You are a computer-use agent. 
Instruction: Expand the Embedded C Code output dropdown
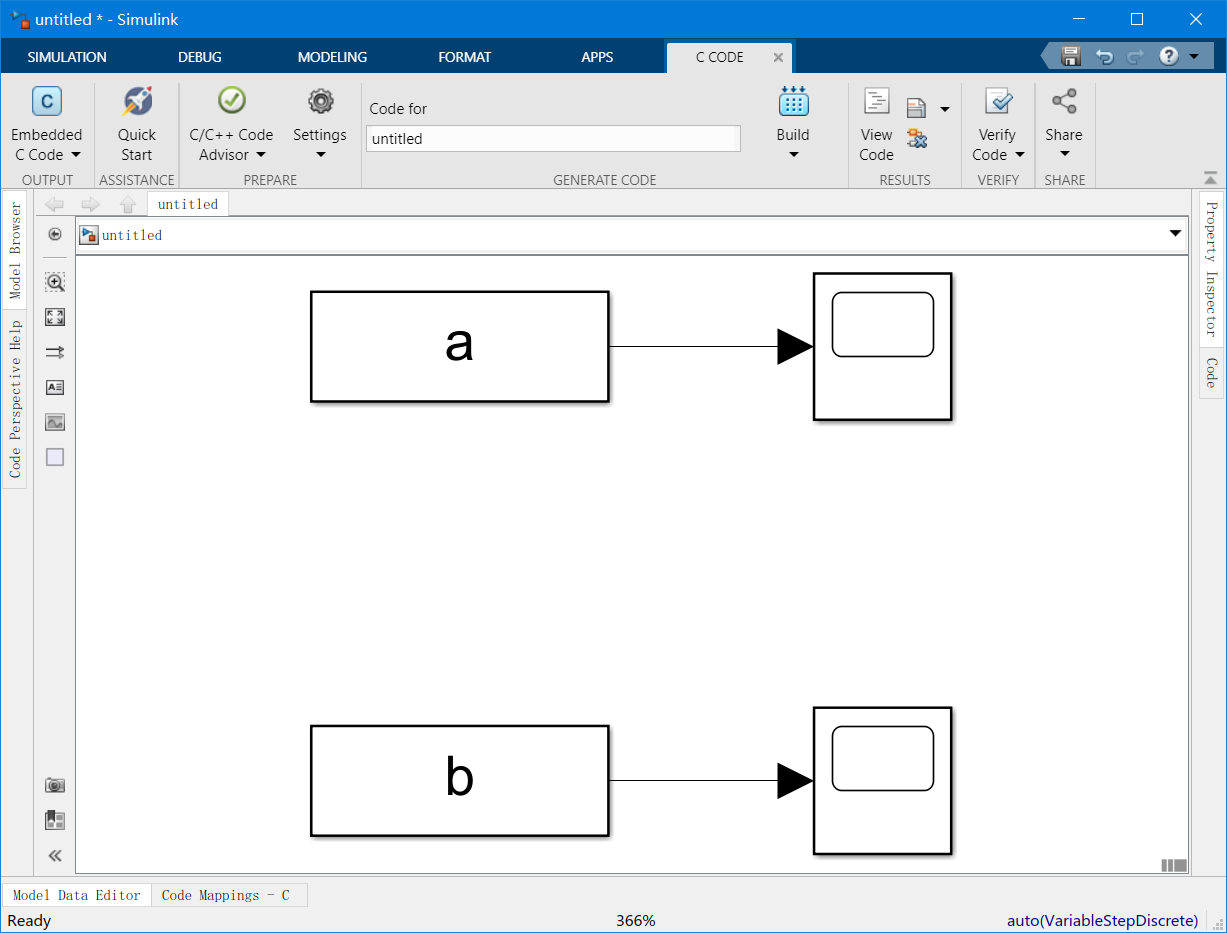coord(78,154)
